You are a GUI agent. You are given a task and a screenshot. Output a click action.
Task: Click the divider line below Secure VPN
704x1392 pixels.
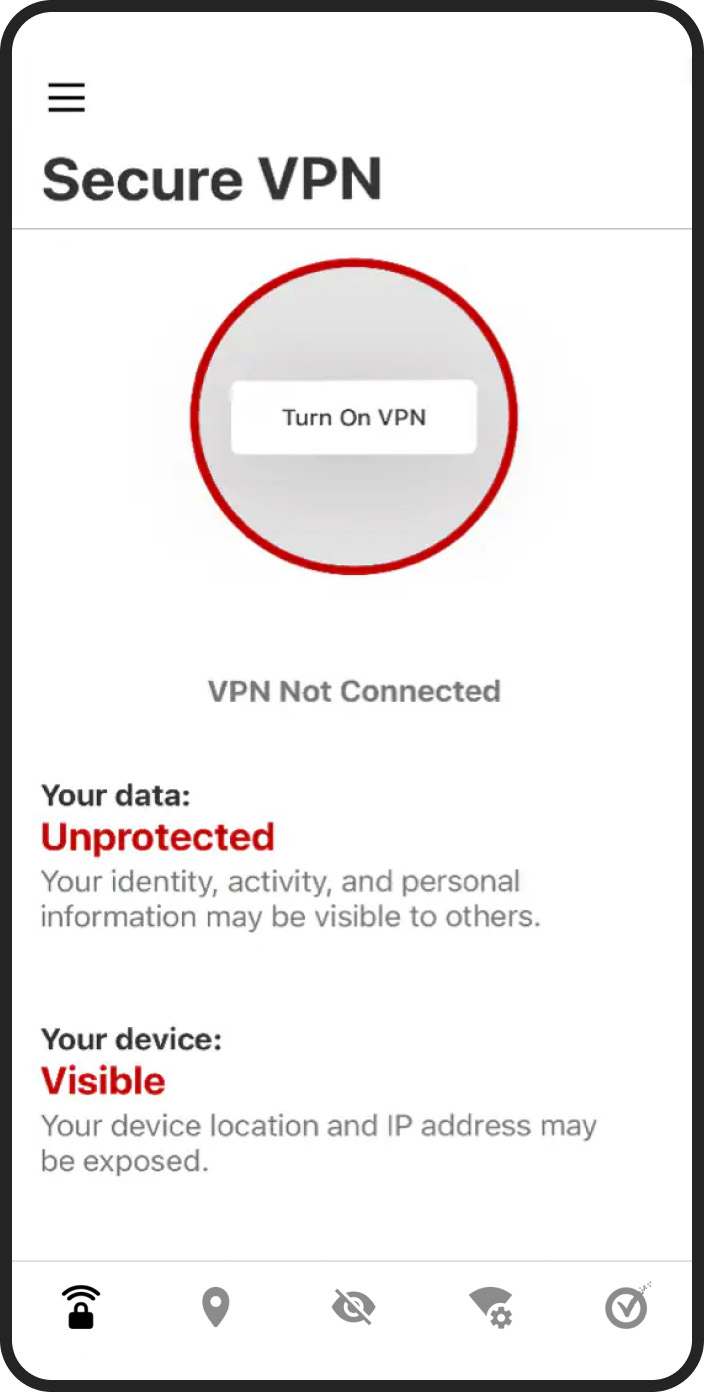coord(352,229)
